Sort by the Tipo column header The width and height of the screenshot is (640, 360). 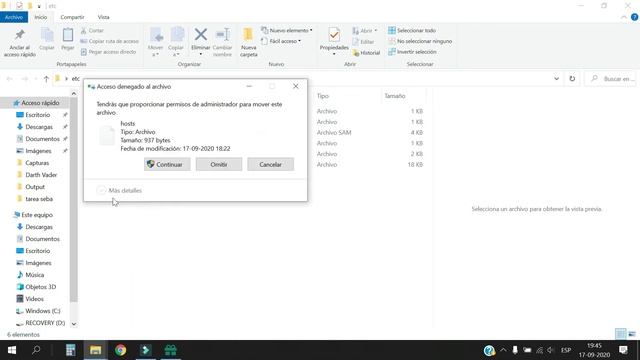(x=323, y=96)
